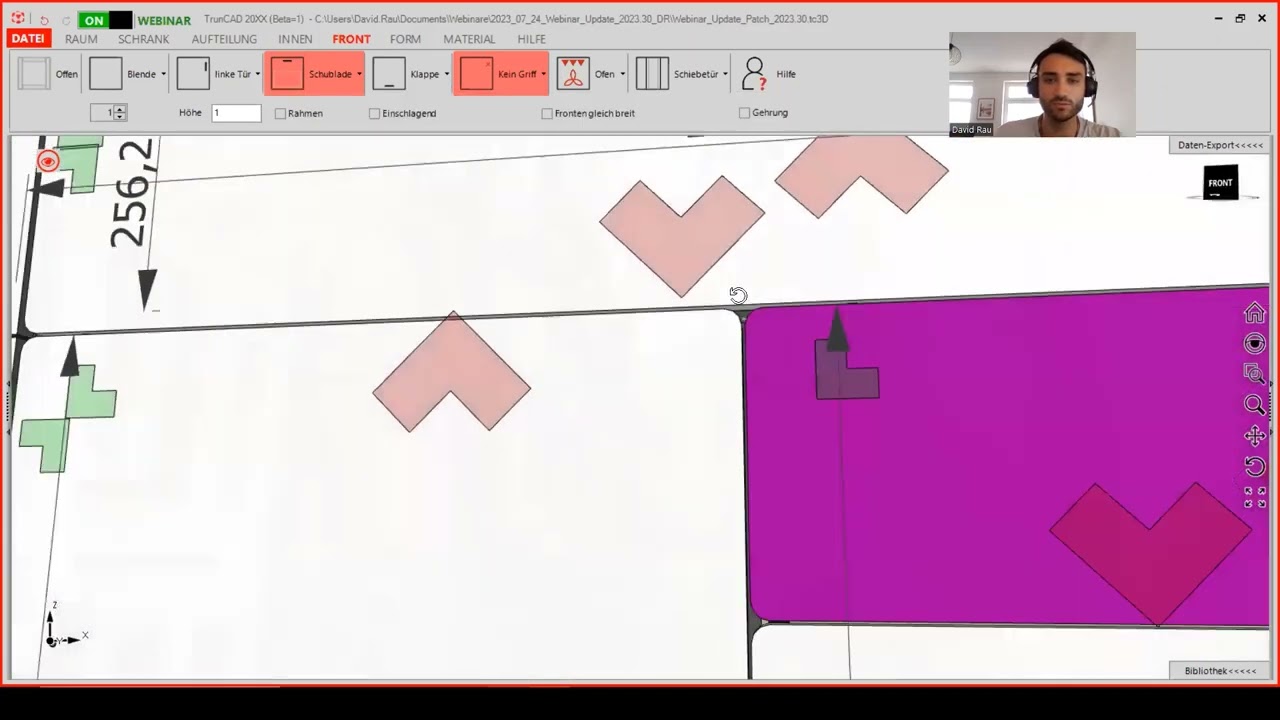The width and height of the screenshot is (1280, 720).
Task: Pick the Schiebetür sliding door icon
Action: (652, 74)
